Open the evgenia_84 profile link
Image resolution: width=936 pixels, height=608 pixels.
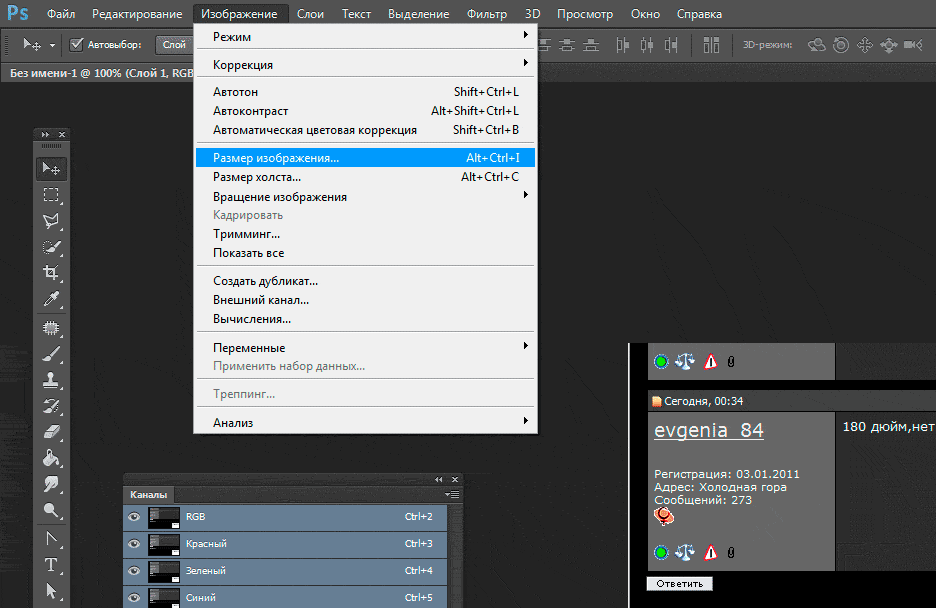709,430
